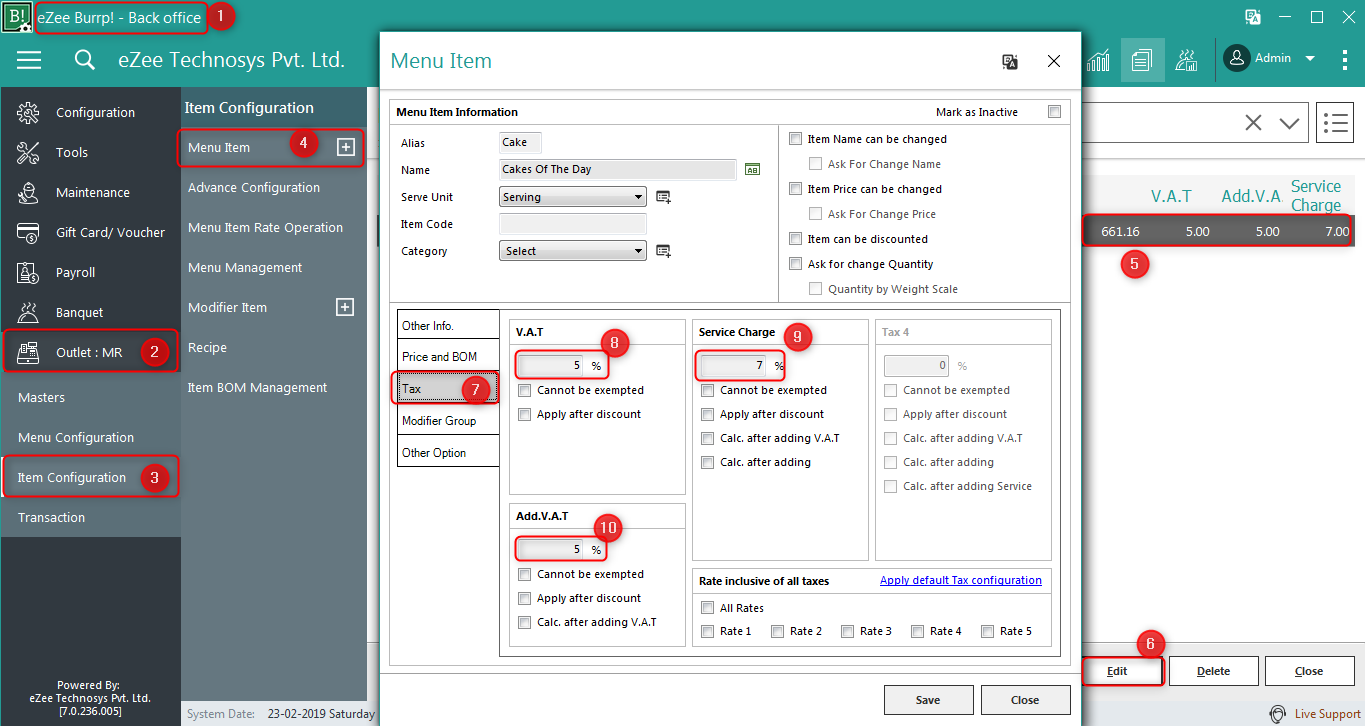
Task: Enable Item Price can be changed
Action: [795, 189]
